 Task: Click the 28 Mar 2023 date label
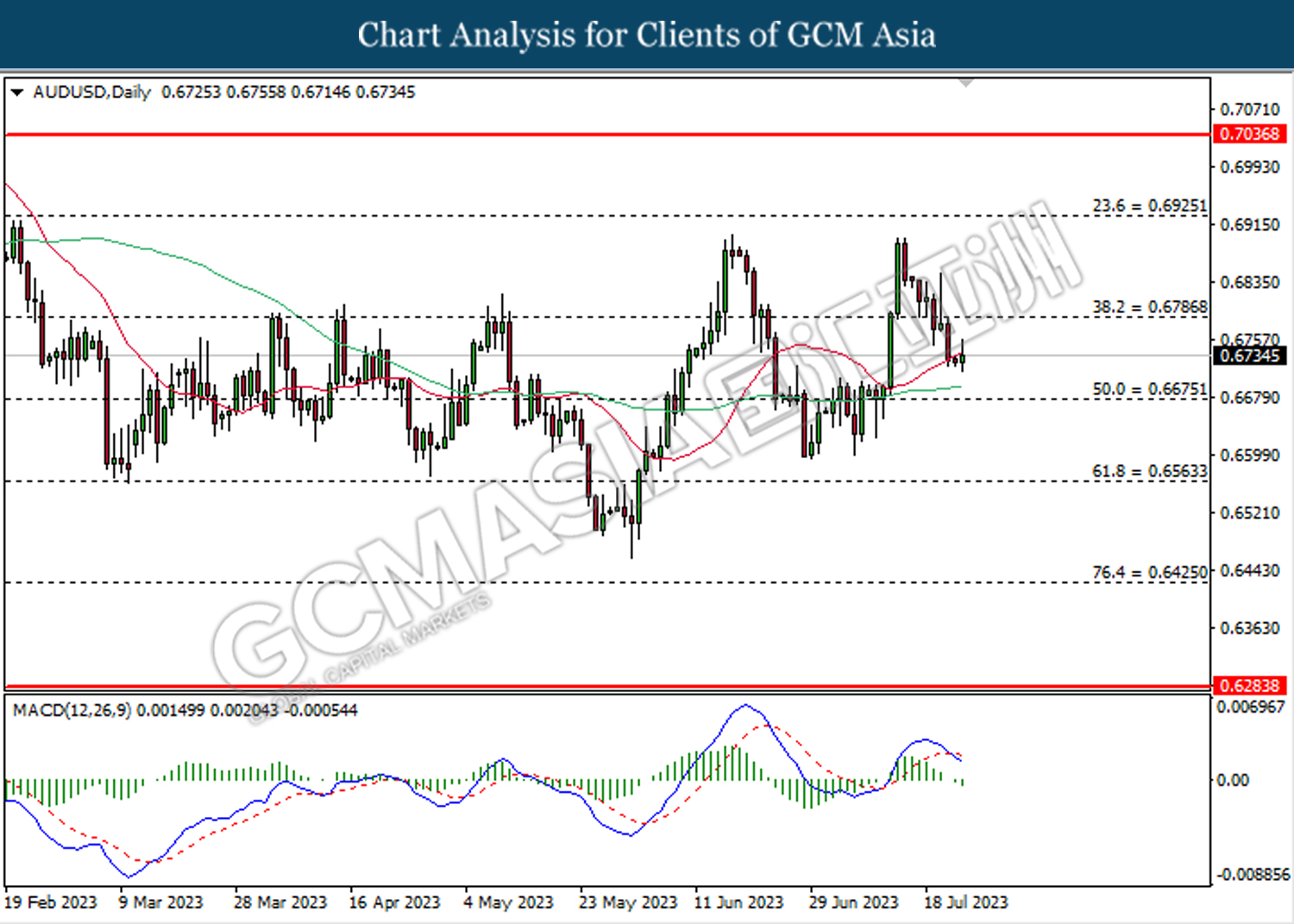point(280,902)
